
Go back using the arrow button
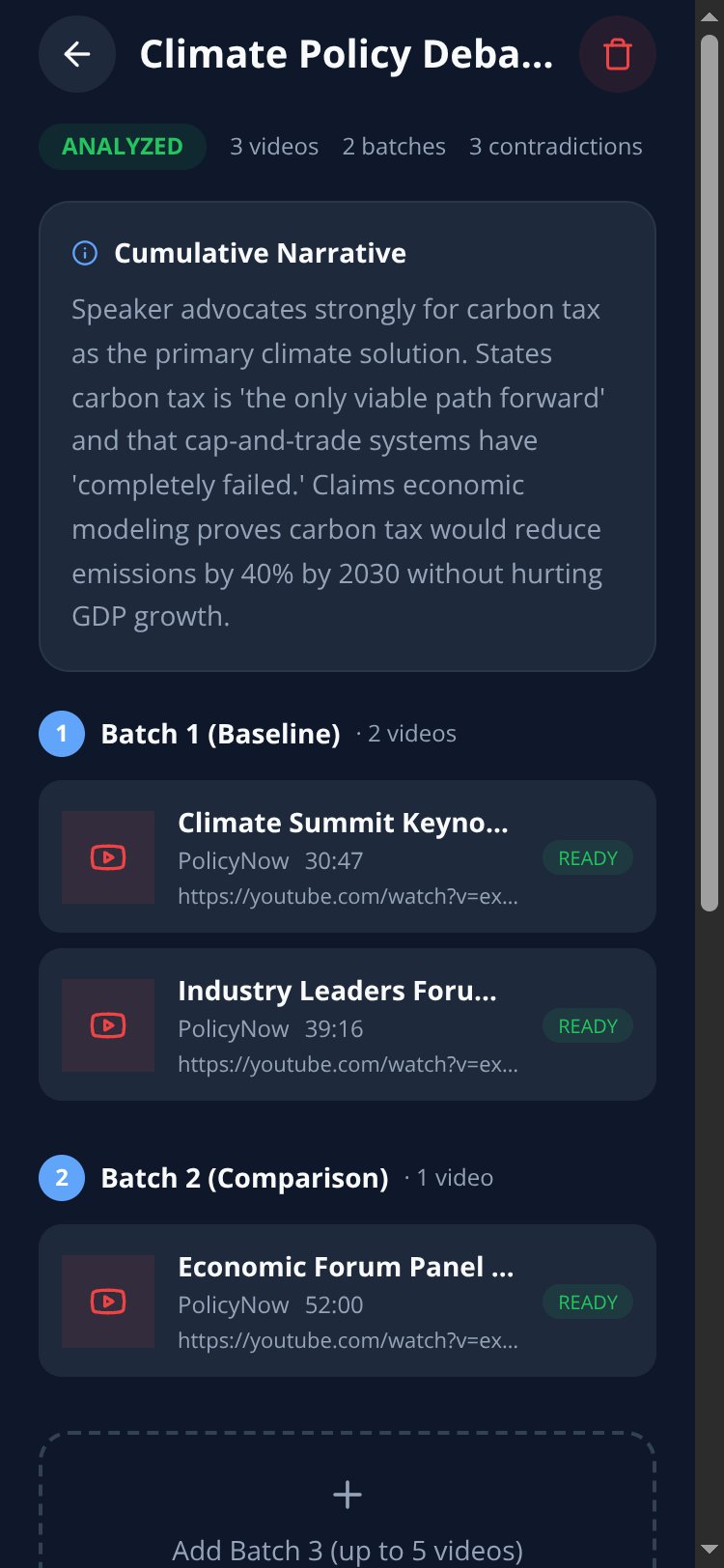(77, 54)
